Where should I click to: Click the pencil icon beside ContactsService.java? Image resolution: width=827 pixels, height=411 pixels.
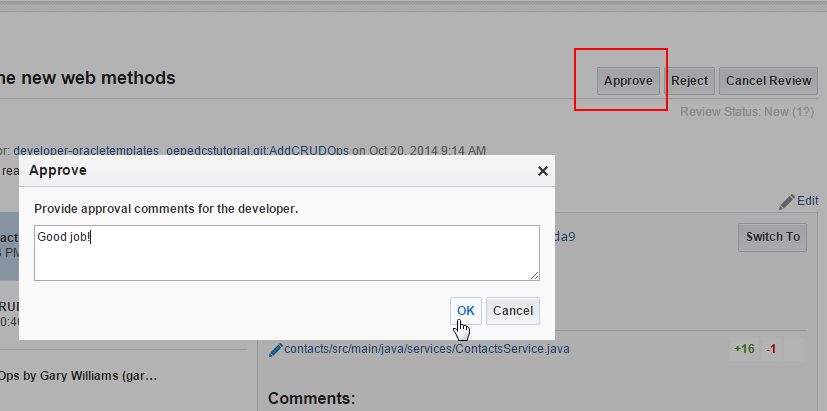(275, 350)
